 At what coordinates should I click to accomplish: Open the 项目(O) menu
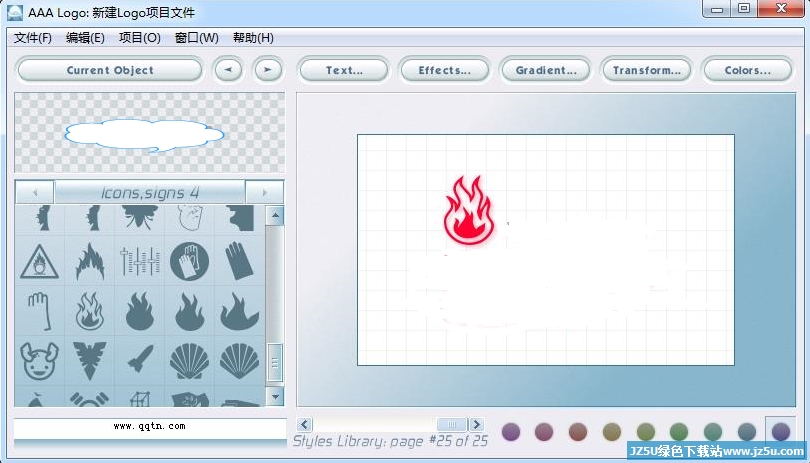(x=139, y=38)
